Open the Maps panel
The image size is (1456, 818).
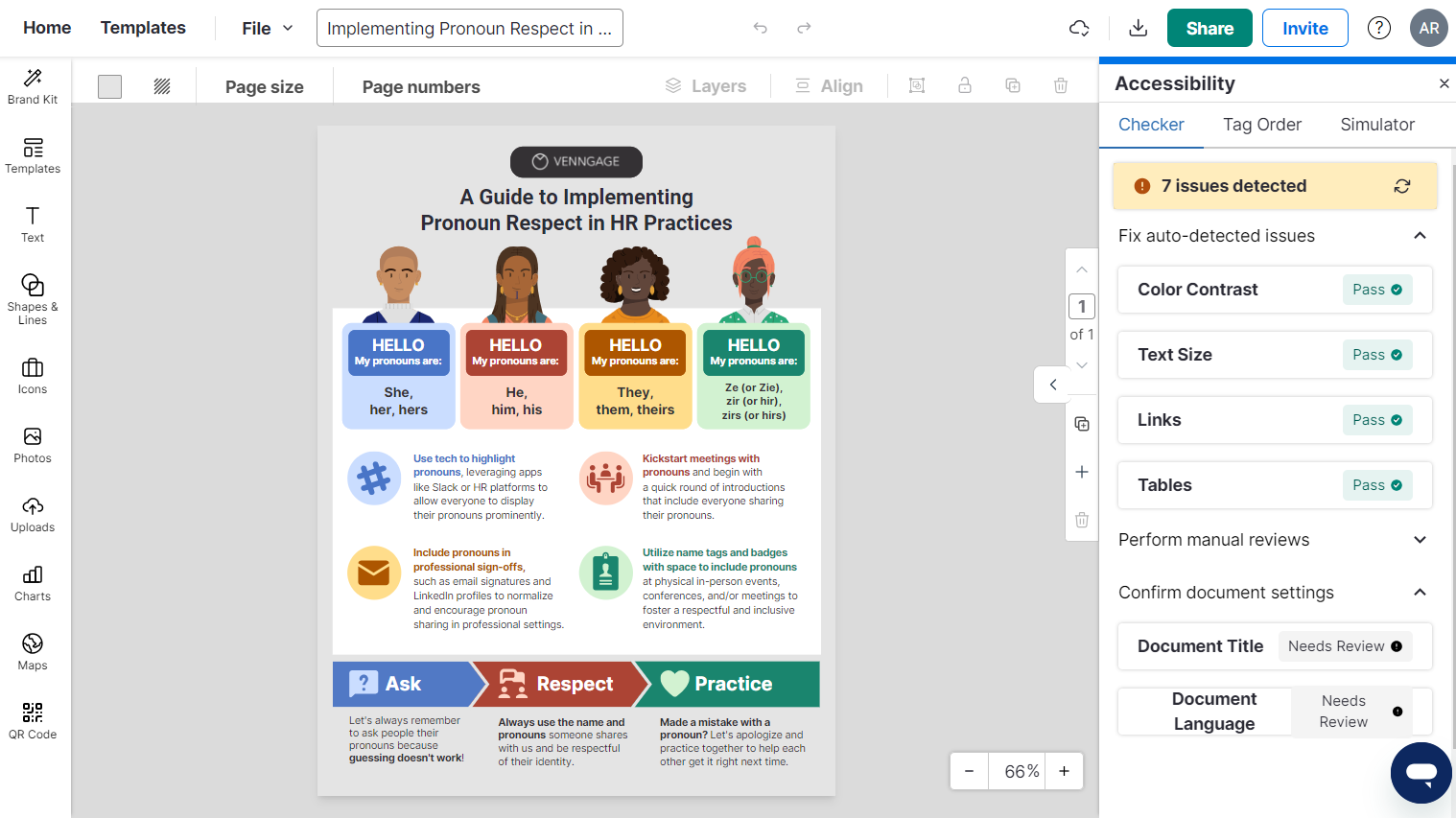tap(32, 651)
